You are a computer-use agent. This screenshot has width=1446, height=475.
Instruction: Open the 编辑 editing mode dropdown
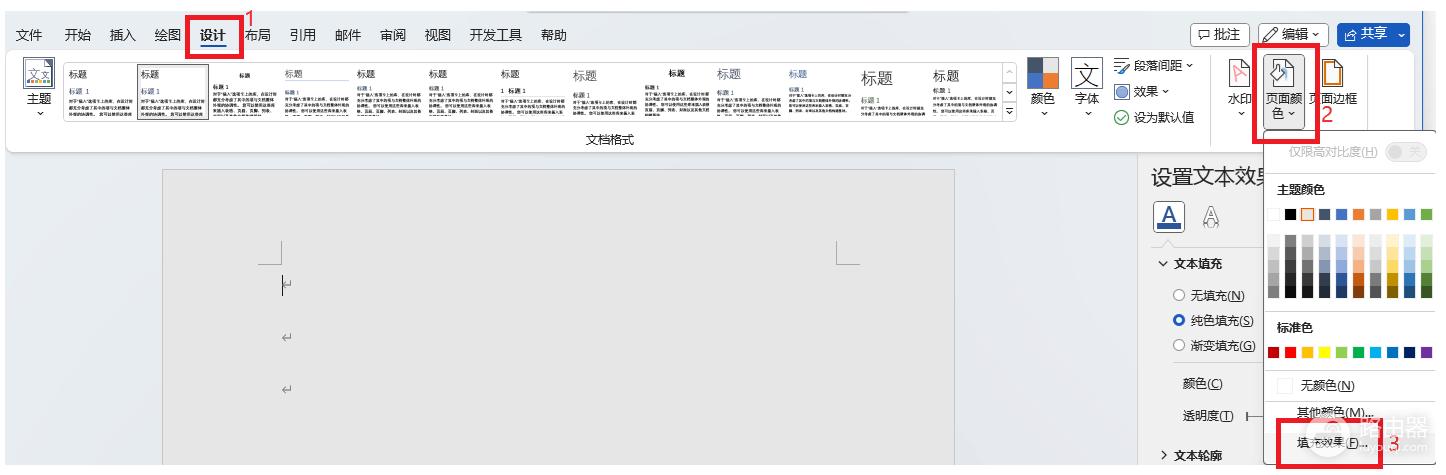(1294, 35)
